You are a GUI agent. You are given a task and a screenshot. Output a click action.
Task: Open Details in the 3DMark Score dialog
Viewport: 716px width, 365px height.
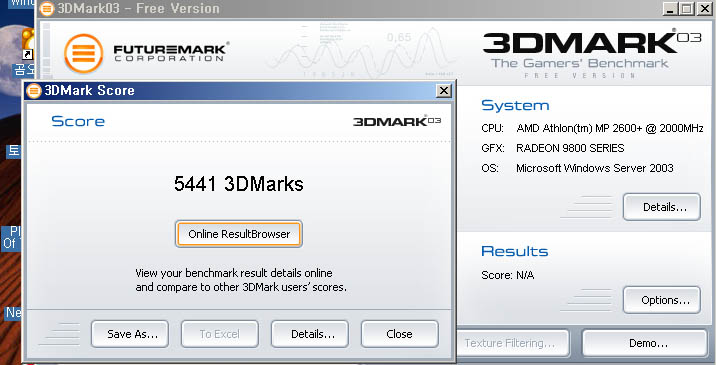[310, 334]
